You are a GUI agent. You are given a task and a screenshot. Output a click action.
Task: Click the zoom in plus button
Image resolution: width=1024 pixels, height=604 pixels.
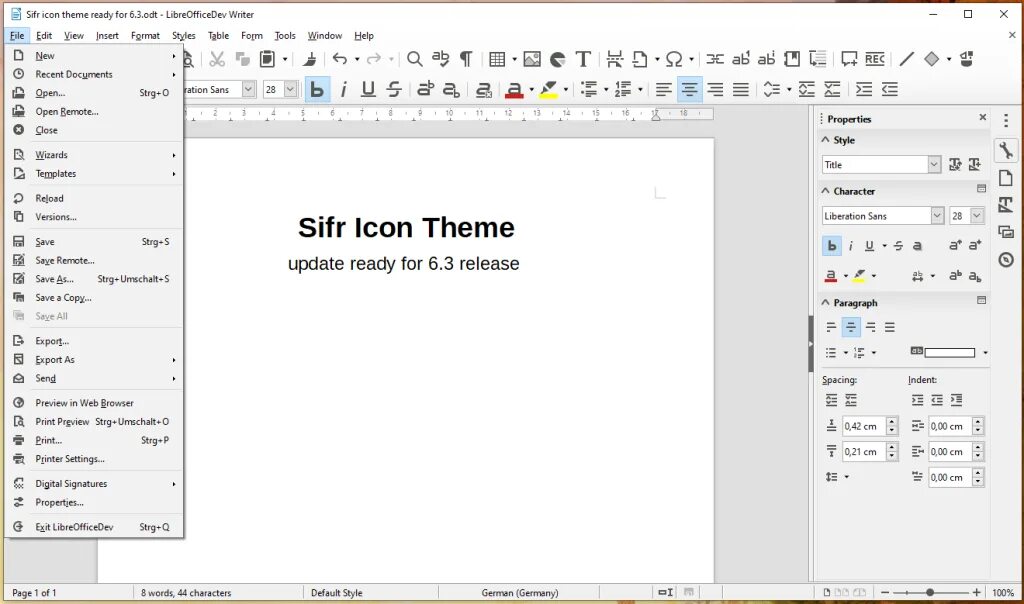pyautogui.click(x=976, y=592)
